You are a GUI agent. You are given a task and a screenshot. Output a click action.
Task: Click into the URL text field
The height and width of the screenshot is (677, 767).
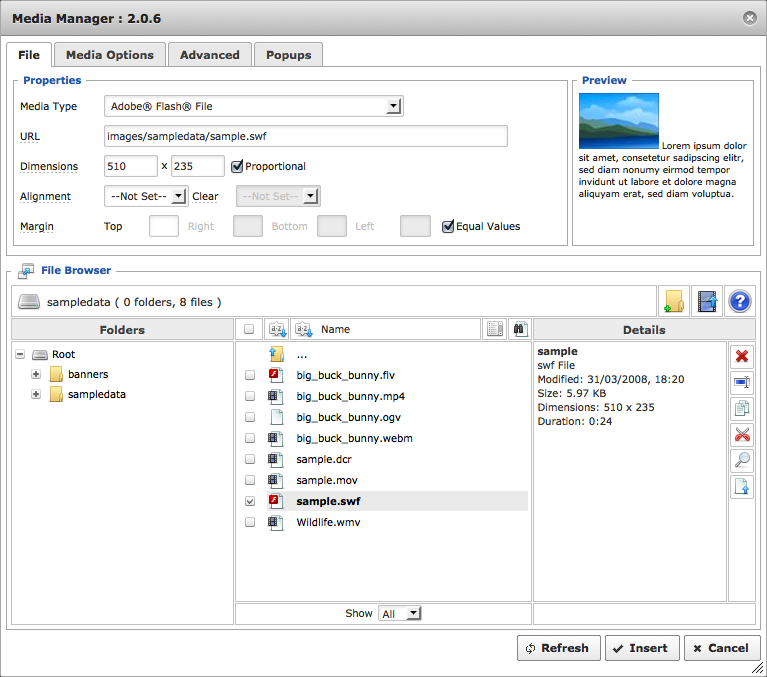[305, 136]
